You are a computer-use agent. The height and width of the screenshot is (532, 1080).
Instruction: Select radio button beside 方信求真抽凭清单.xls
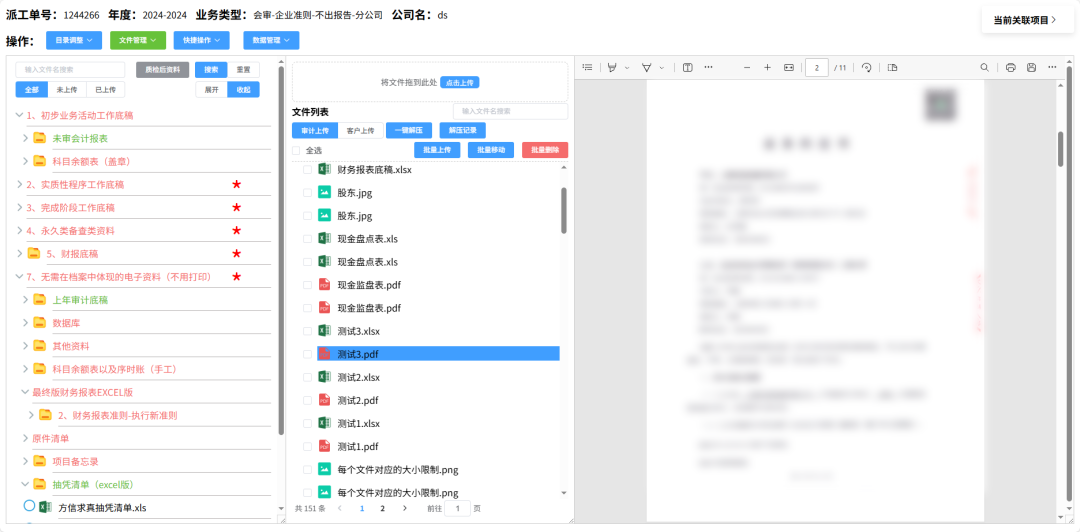point(29,507)
